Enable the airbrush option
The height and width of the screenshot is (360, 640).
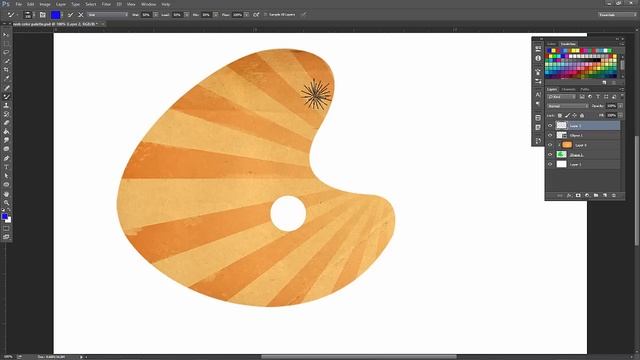tap(256, 15)
